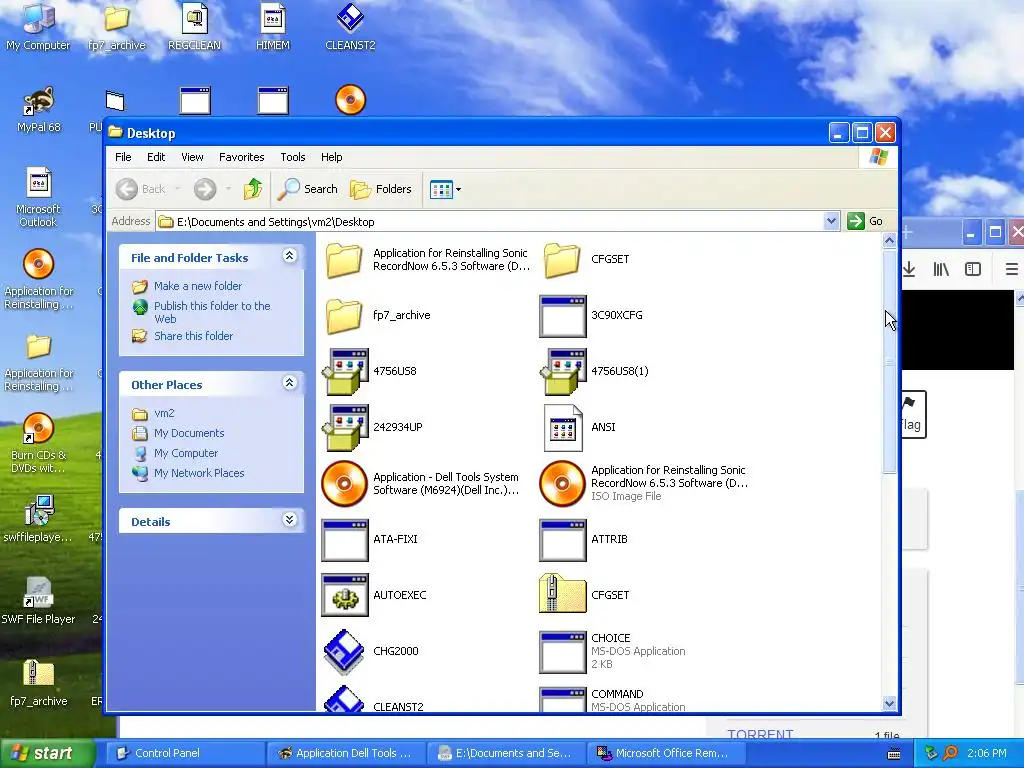This screenshot has width=1024, height=768.
Task: Toggle the Folders pane button
Action: point(381,189)
